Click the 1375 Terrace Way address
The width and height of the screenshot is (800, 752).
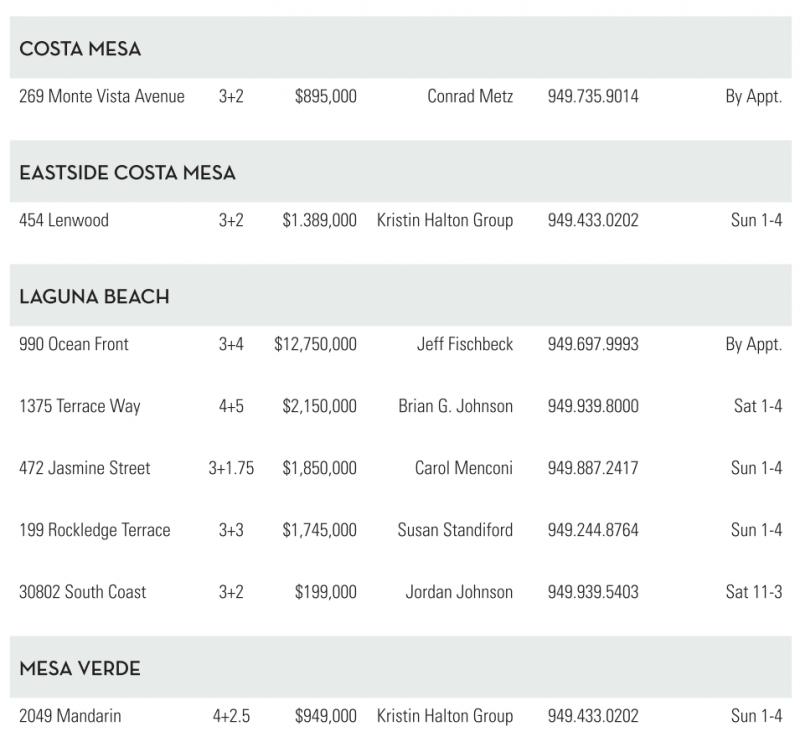point(80,406)
